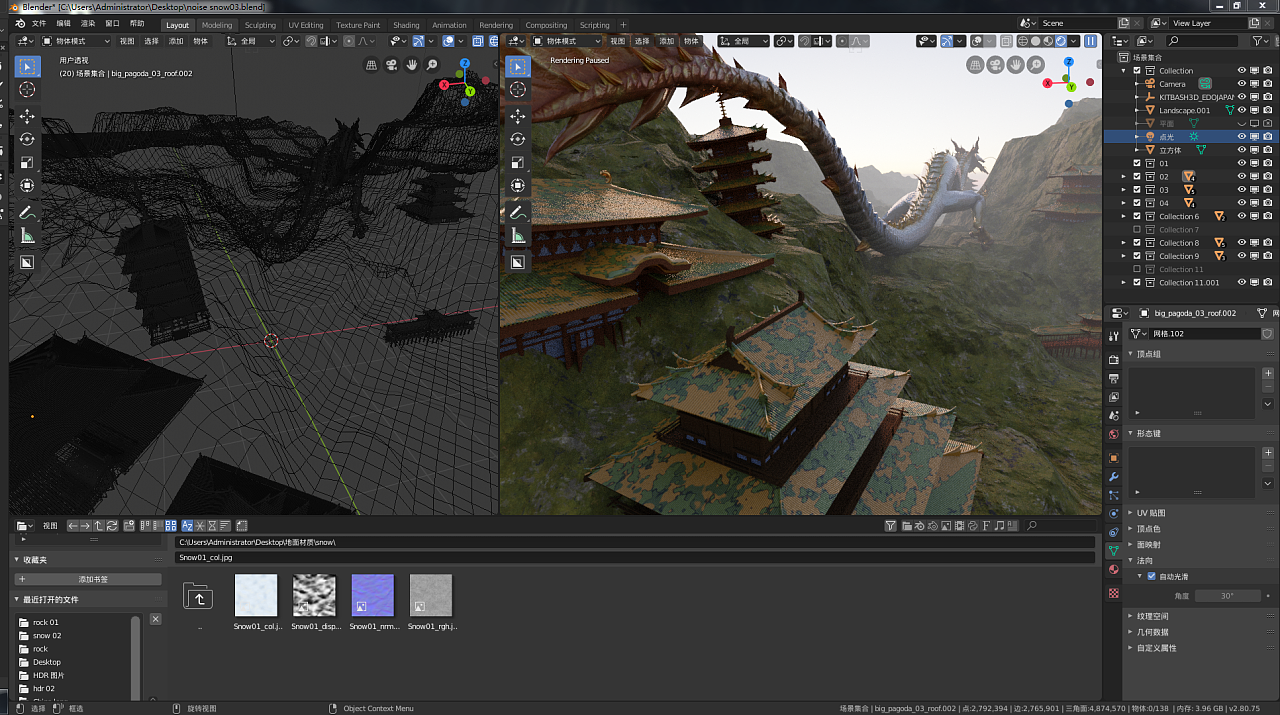Switch to the Shading workspace tab

click(406, 25)
